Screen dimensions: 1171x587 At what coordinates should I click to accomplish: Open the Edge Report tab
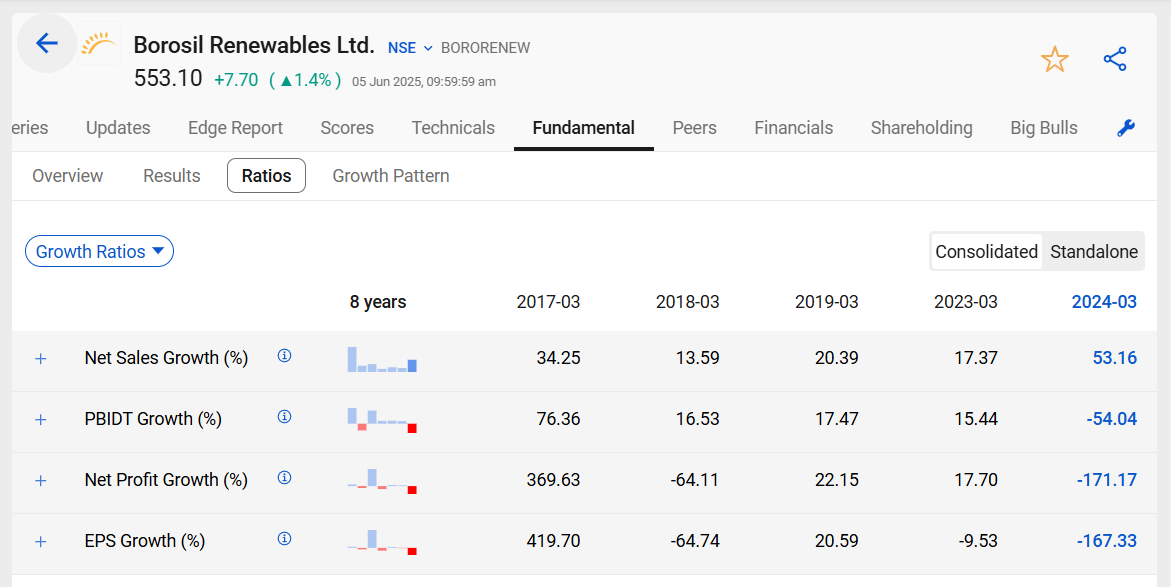coord(235,128)
